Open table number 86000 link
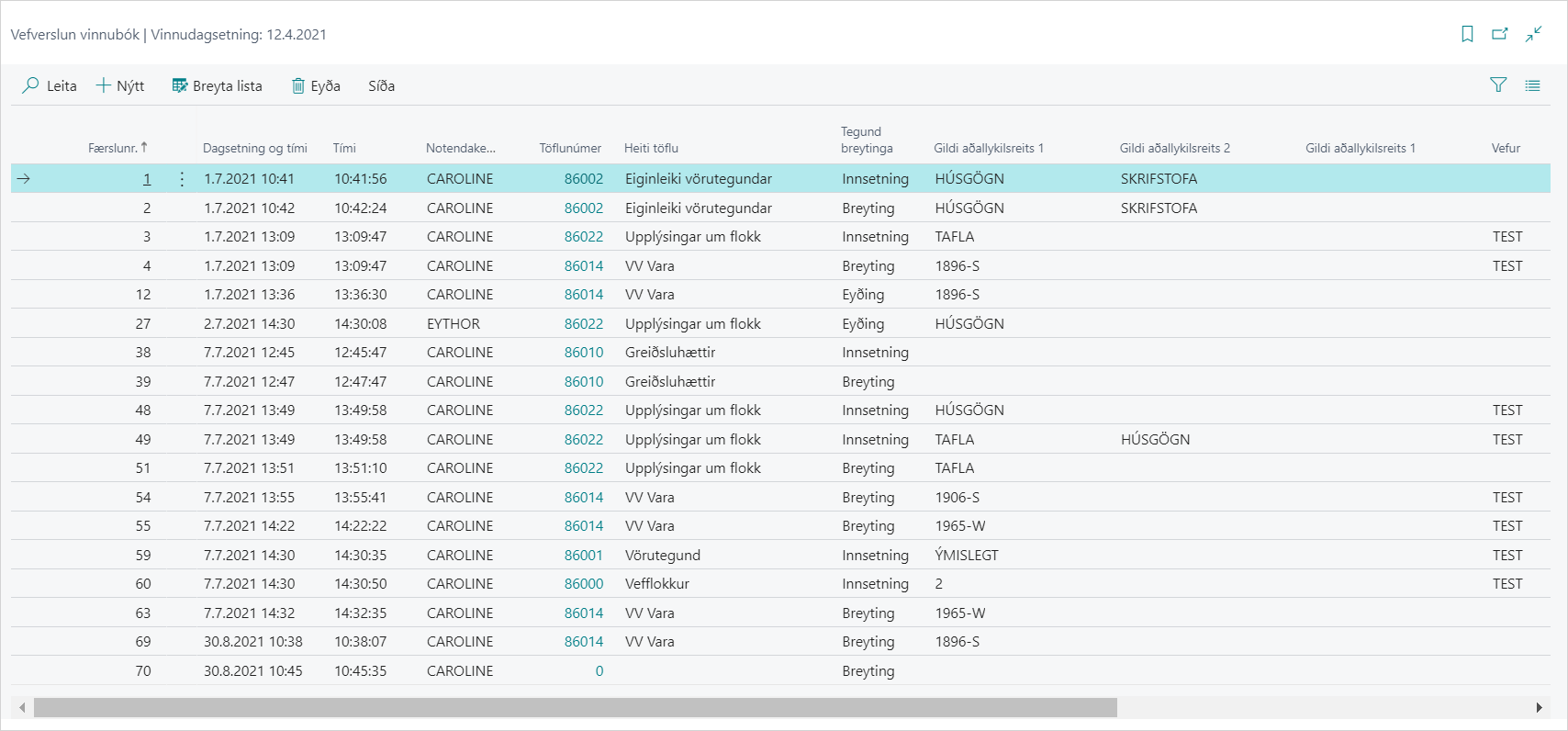1568x731 pixels. [583, 584]
